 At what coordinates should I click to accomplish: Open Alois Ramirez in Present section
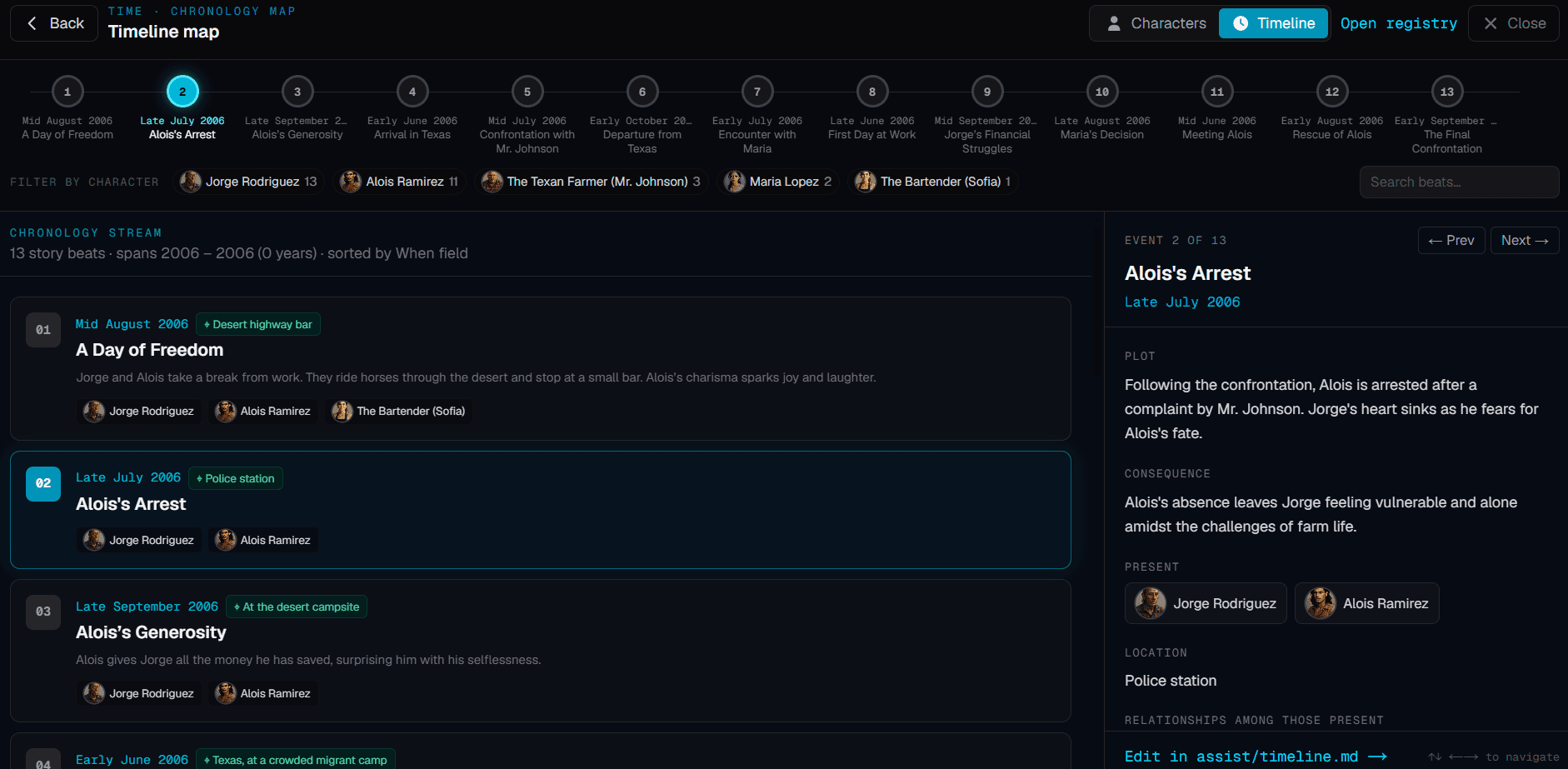click(1367, 603)
